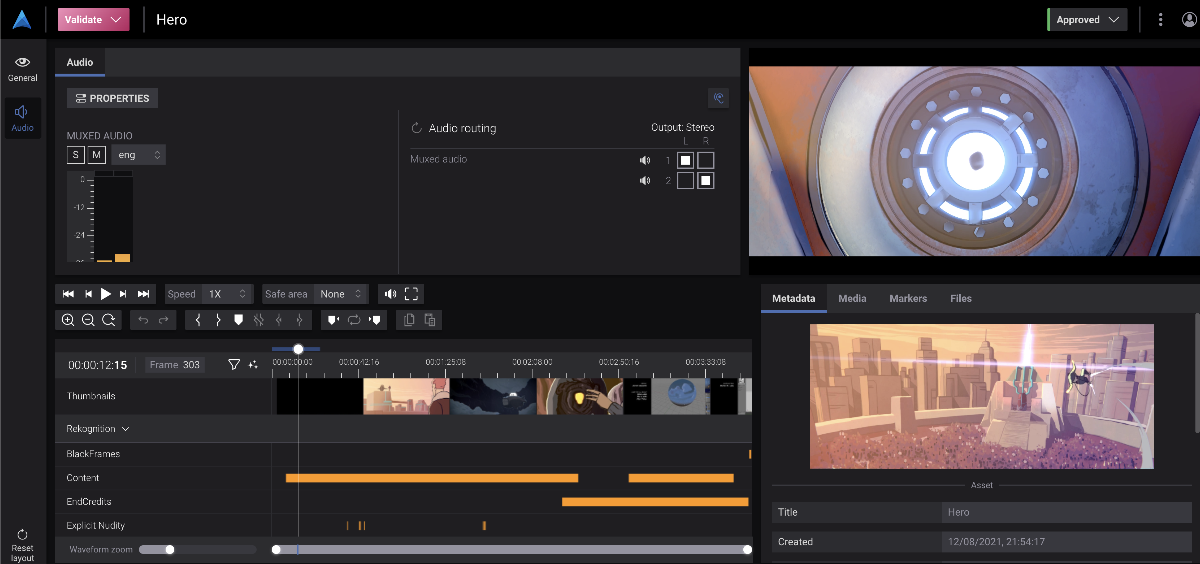1200x564 pixels.
Task: Open the Approved status dropdown
Action: 1088,19
